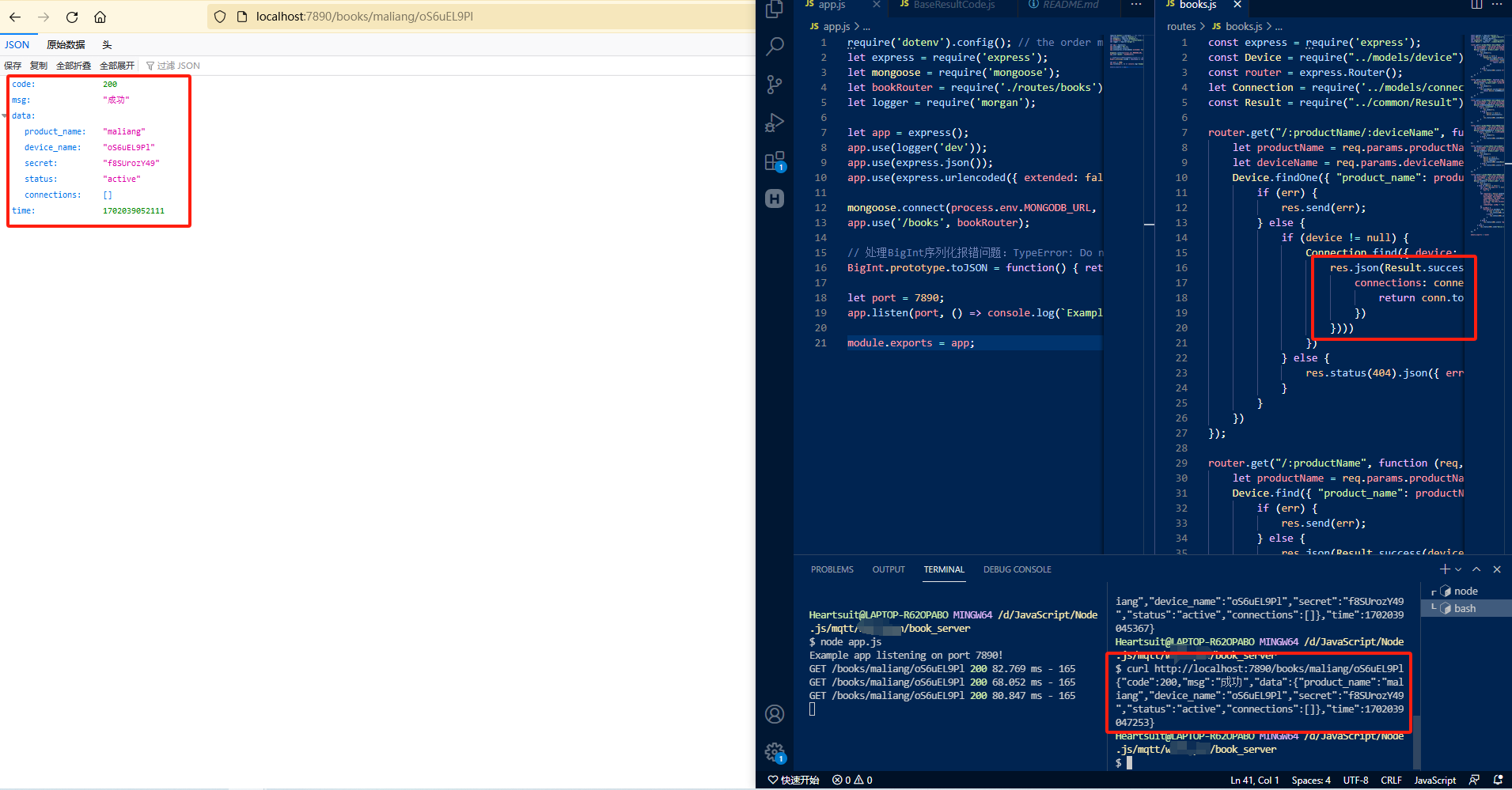Change end of line via CRLF
Image resolution: width=1512 pixels, height=790 pixels.
[1391, 781]
